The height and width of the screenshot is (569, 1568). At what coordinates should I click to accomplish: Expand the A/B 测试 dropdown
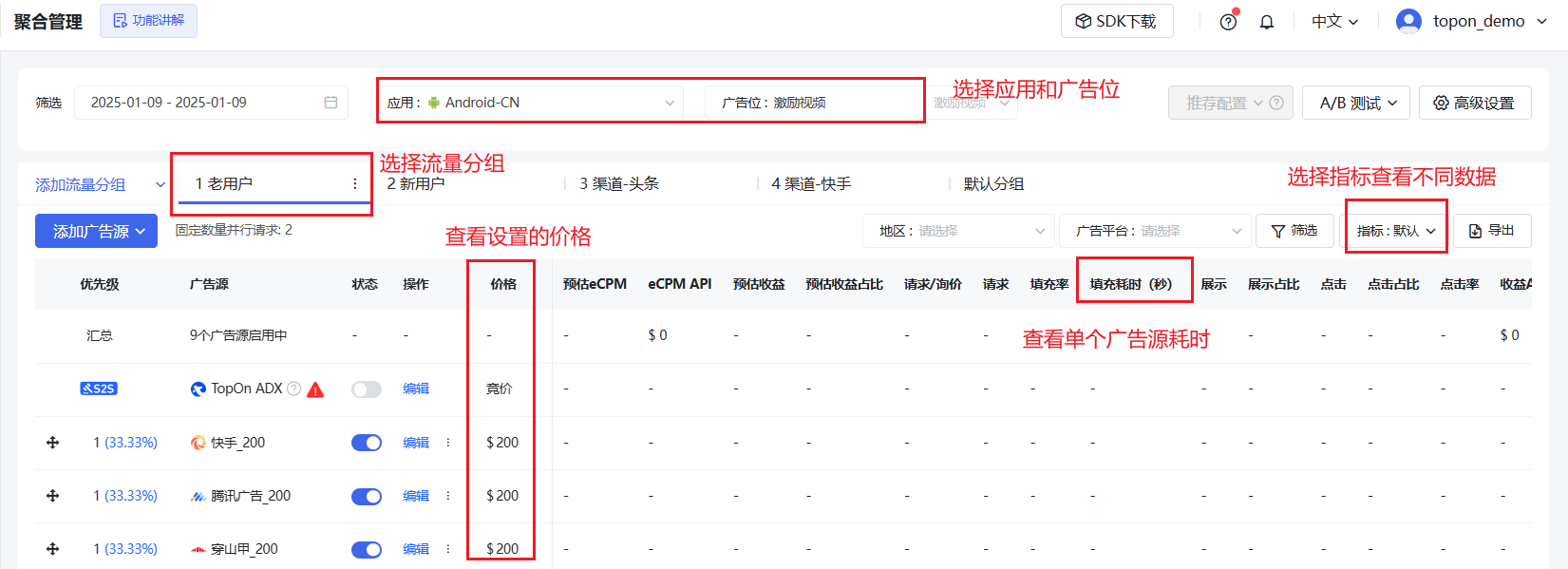pyautogui.click(x=1356, y=103)
